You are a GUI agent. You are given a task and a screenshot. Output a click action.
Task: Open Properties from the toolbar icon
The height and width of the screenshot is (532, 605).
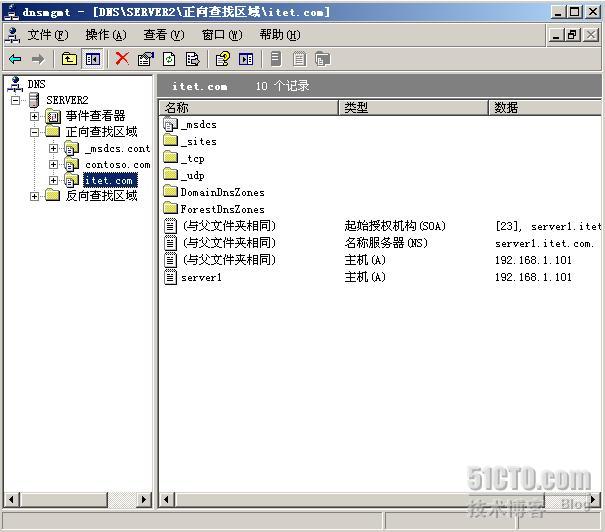145,59
